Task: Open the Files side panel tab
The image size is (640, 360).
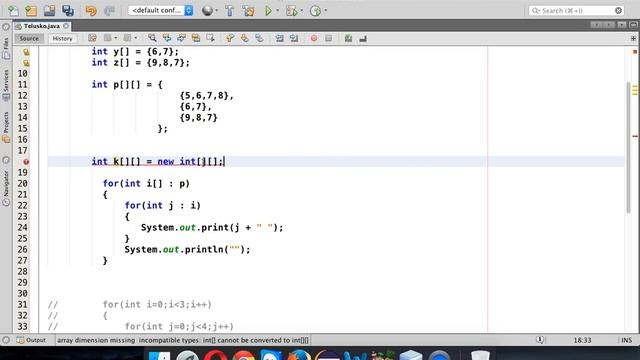Action: (6, 48)
